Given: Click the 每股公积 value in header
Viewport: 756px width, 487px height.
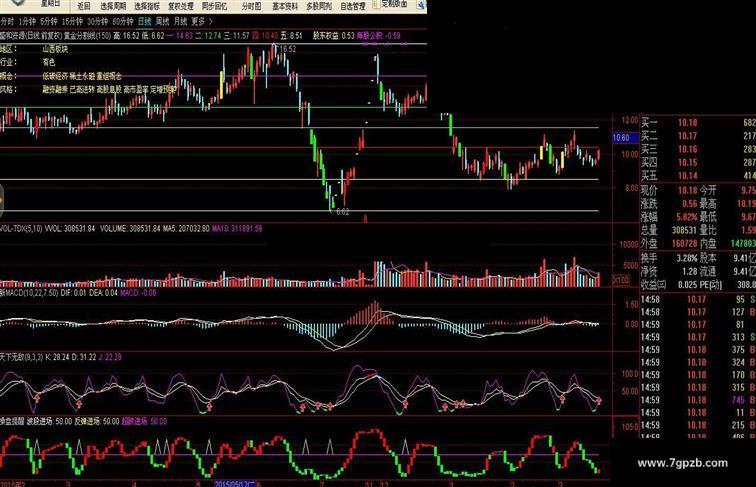Looking at the screenshot, I should tap(378, 36).
